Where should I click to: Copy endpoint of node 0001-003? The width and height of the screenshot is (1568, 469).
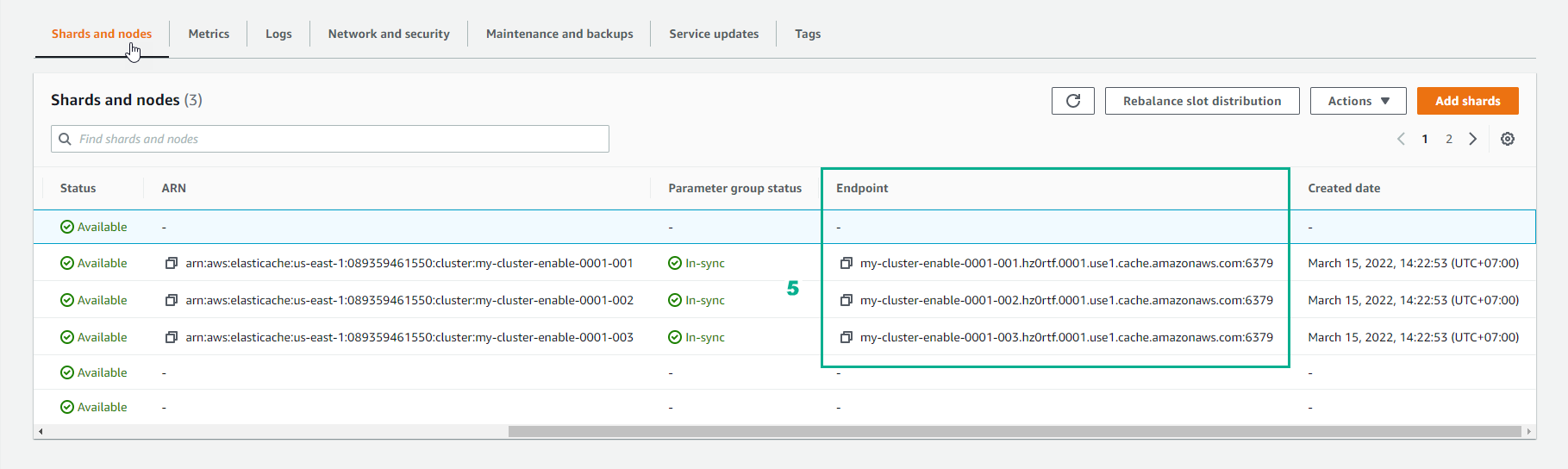click(846, 337)
